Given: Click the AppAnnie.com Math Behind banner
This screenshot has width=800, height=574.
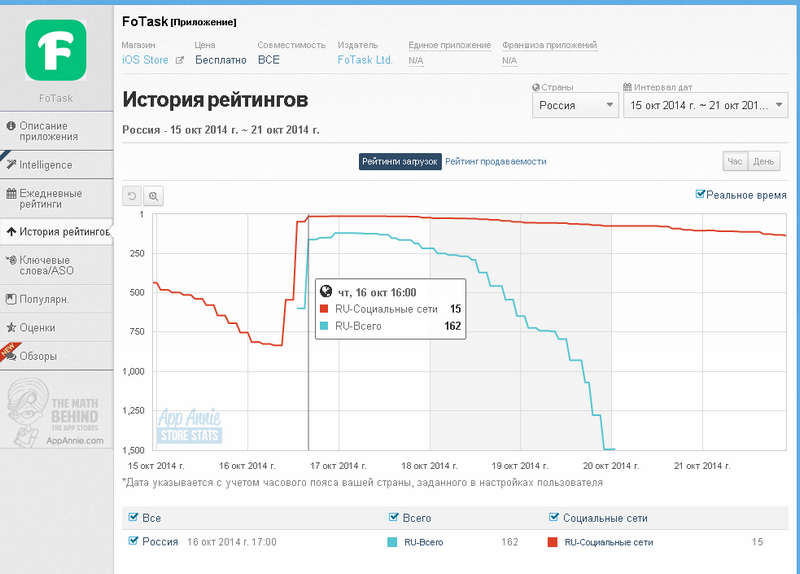Looking at the screenshot, I should point(56,412).
